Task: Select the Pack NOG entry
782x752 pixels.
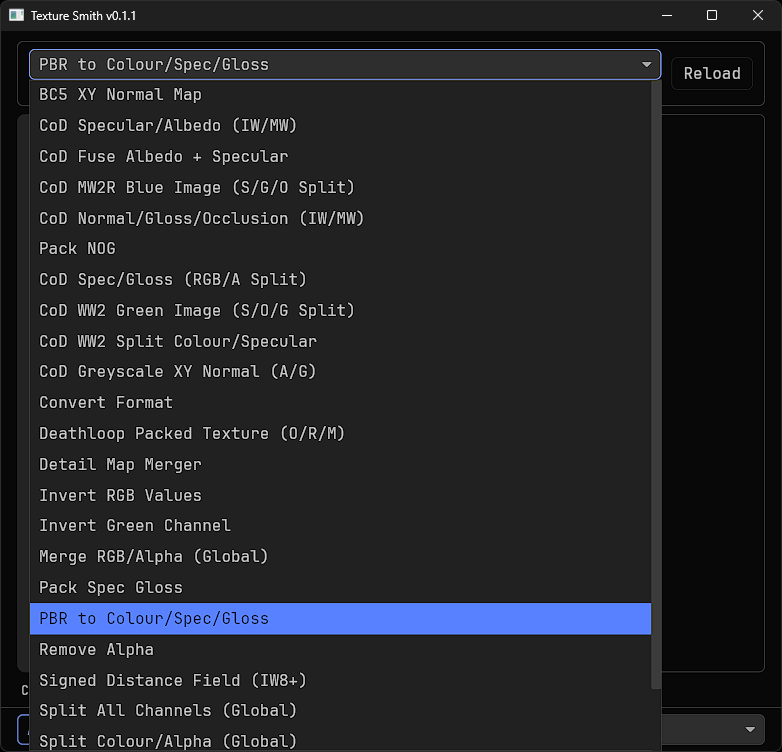Action: [x=340, y=249]
